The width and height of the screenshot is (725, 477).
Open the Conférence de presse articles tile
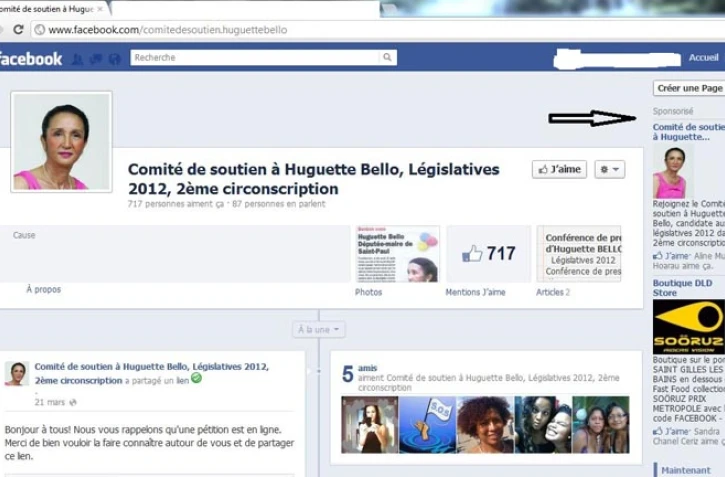point(579,254)
